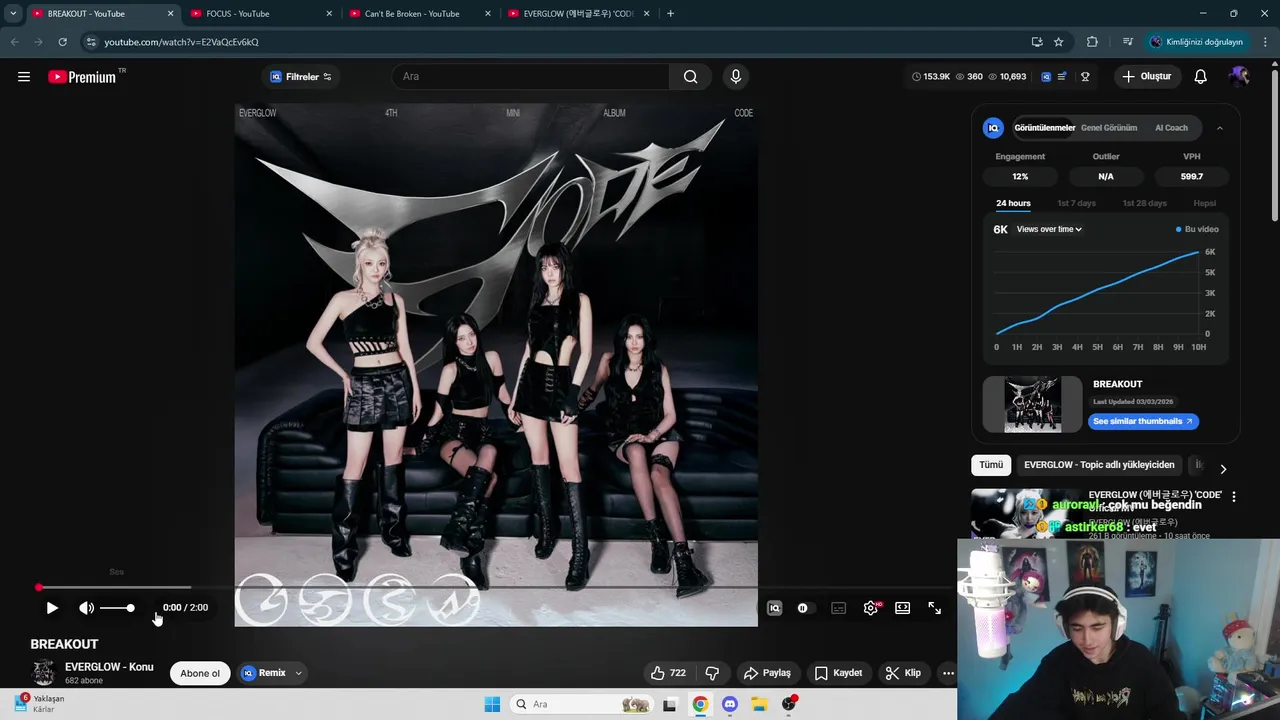Open Discord from the taskbar
The height and width of the screenshot is (720, 1280).
click(x=730, y=704)
